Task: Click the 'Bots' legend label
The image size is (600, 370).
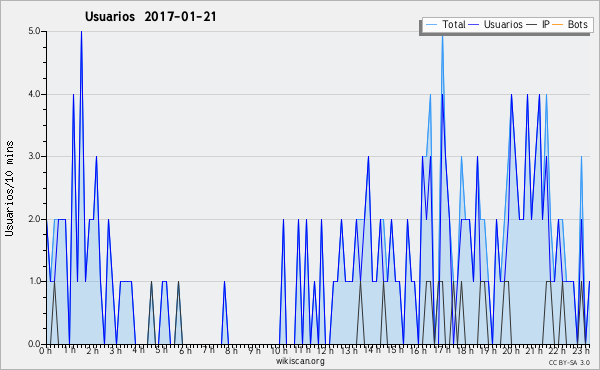Action: tap(577, 24)
